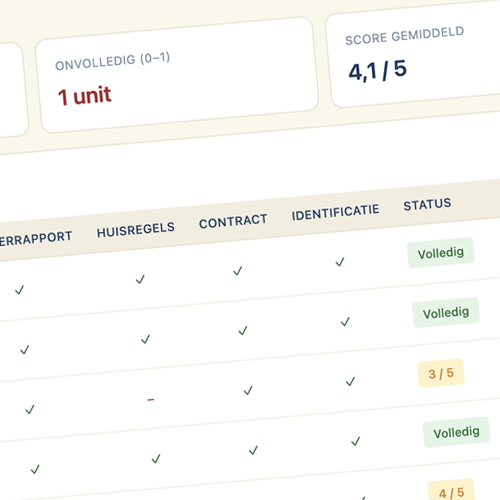Click the first row HUISREGELS checkmark

[140, 279]
